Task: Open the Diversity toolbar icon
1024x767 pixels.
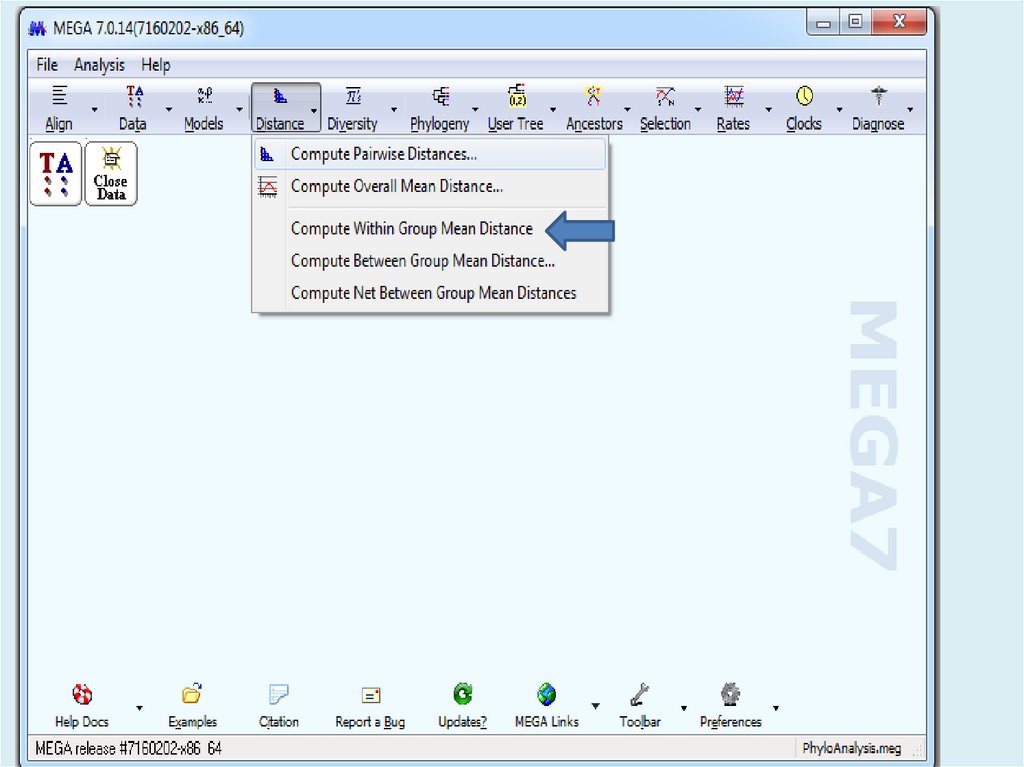Action: (x=353, y=95)
